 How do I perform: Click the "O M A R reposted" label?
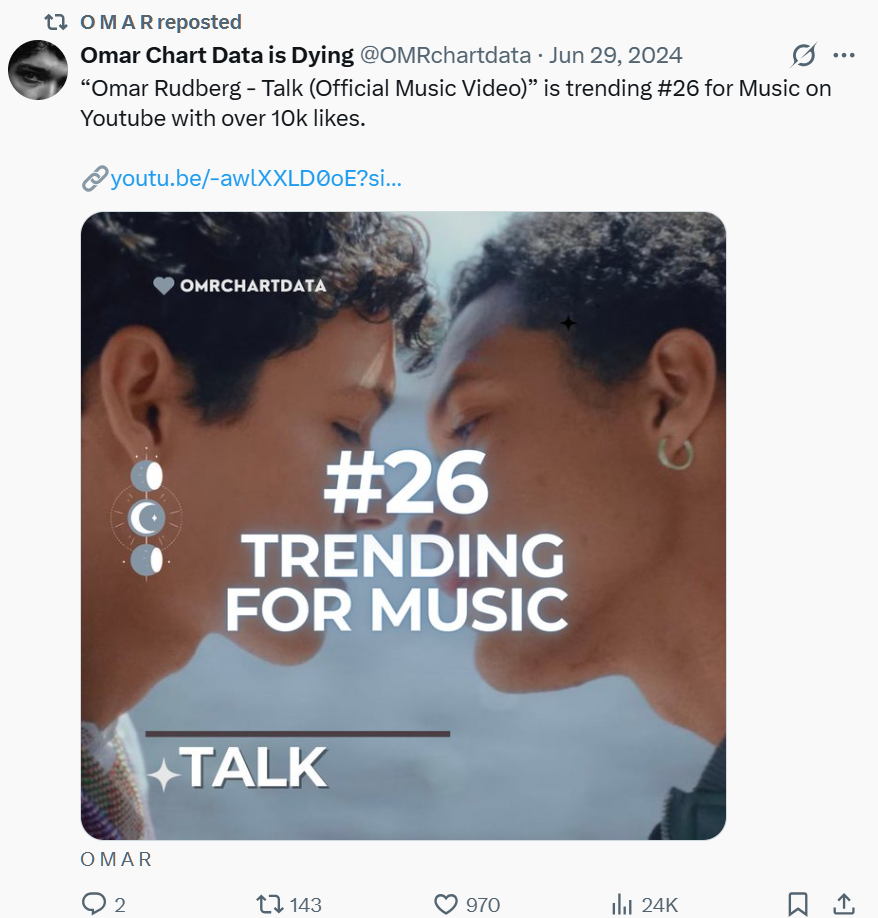pos(160,21)
